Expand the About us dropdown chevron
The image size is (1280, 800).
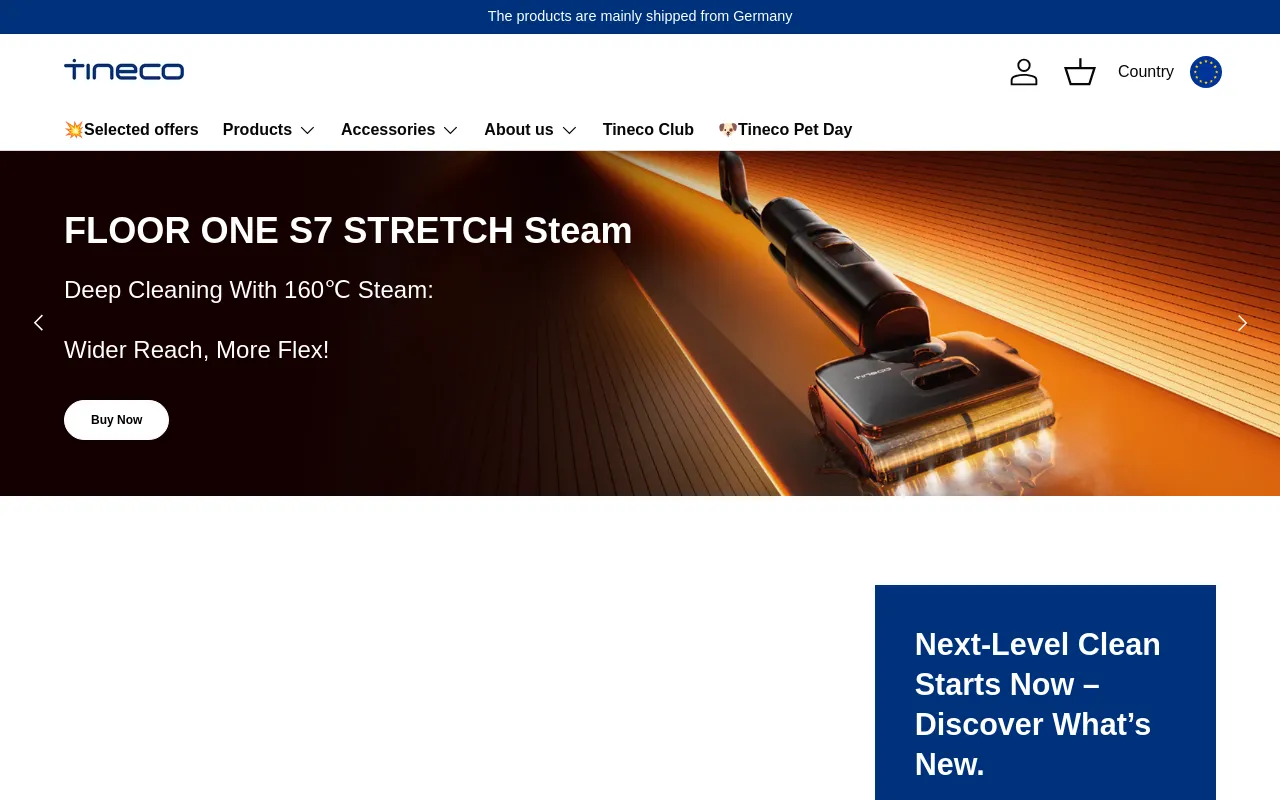[569, 130]
